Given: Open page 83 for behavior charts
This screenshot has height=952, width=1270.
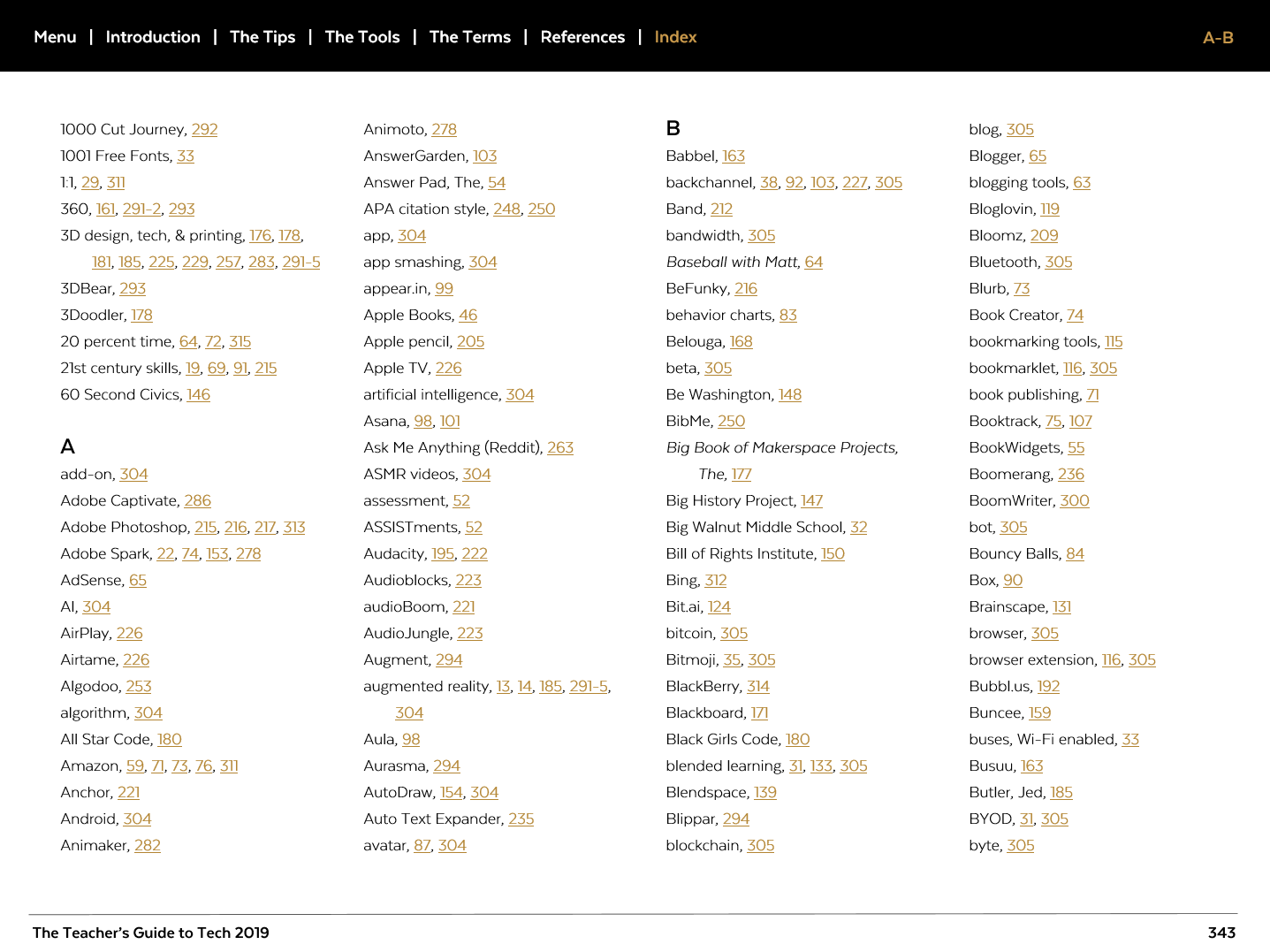Looking at the screenshot, I should [788, 315].
